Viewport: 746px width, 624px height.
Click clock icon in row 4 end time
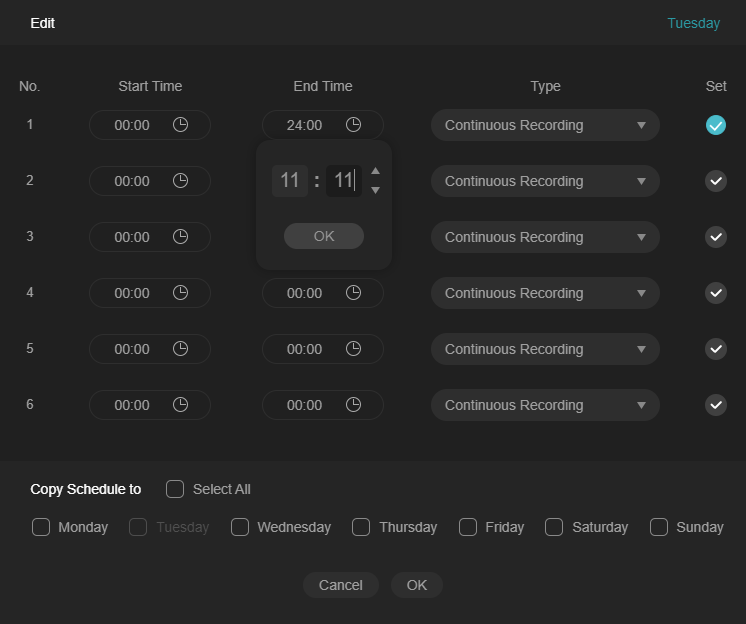[x=353, y=292]
